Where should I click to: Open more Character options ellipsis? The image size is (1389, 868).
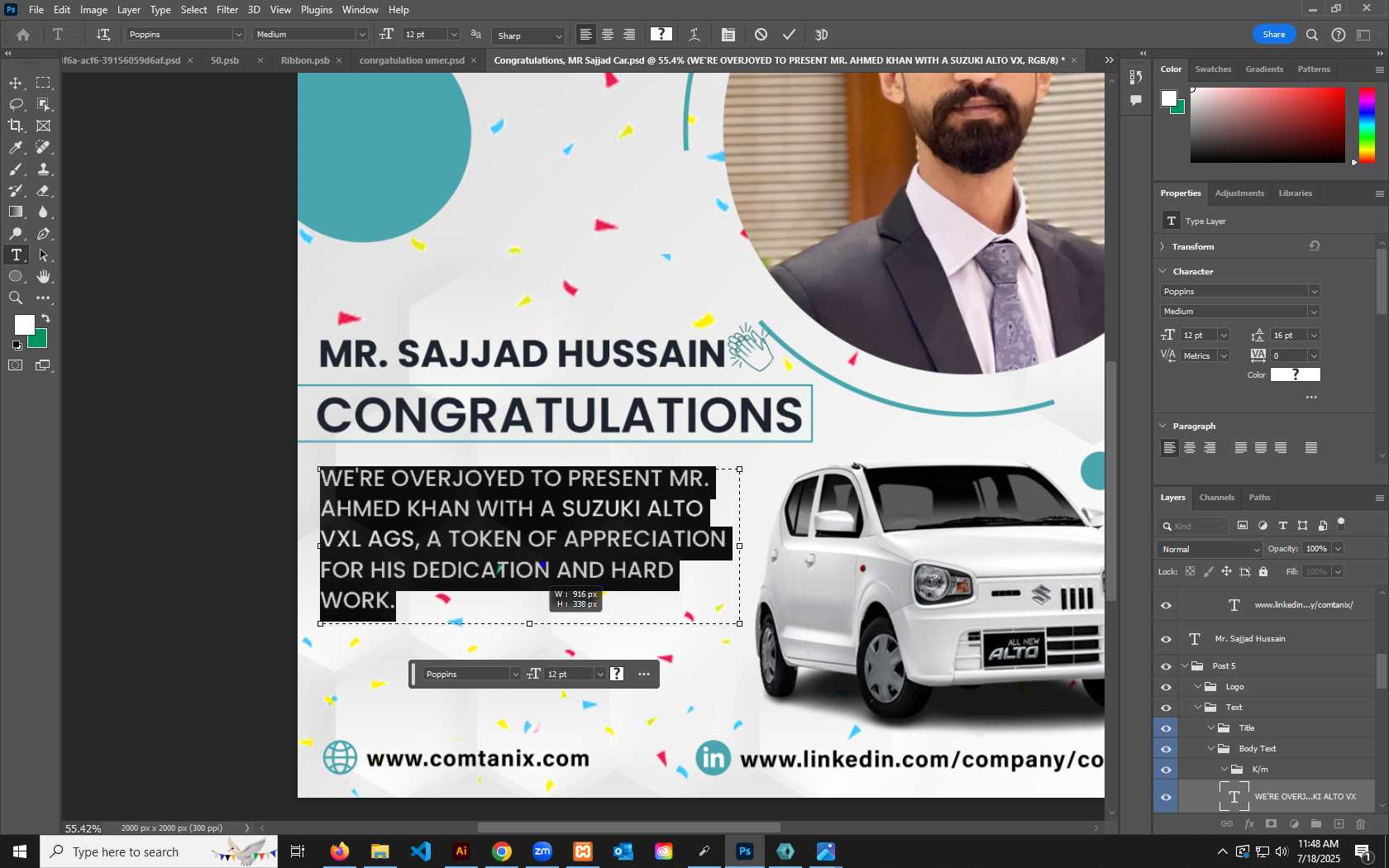1311,398
